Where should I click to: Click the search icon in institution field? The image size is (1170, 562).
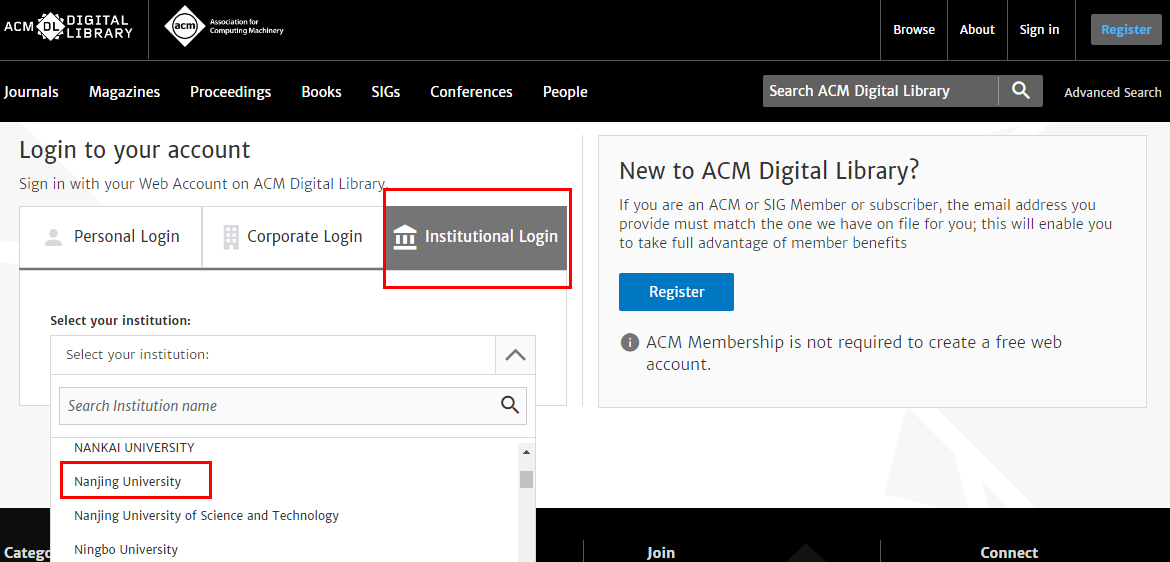tap(510, 405)
